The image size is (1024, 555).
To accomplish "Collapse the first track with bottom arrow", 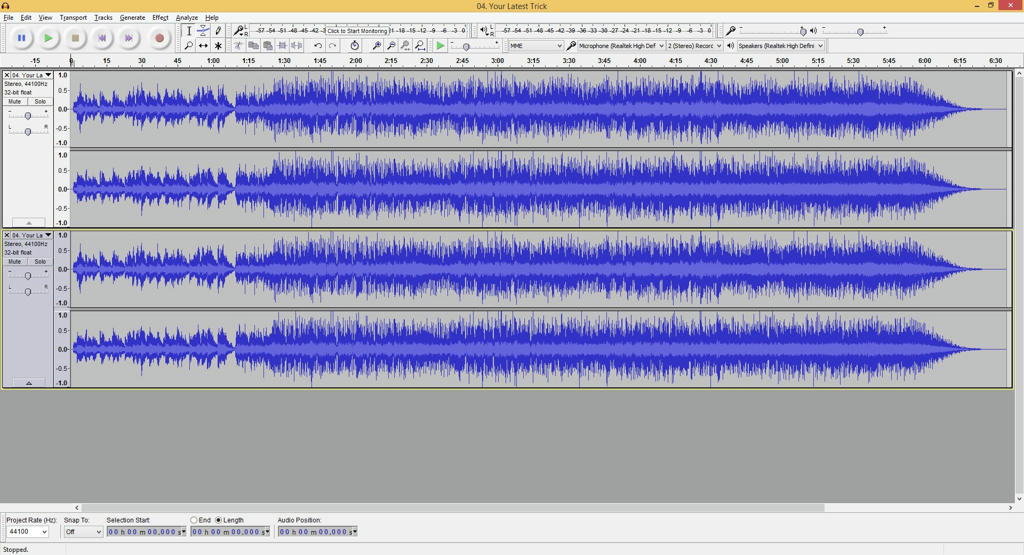I will click(28, 223).
